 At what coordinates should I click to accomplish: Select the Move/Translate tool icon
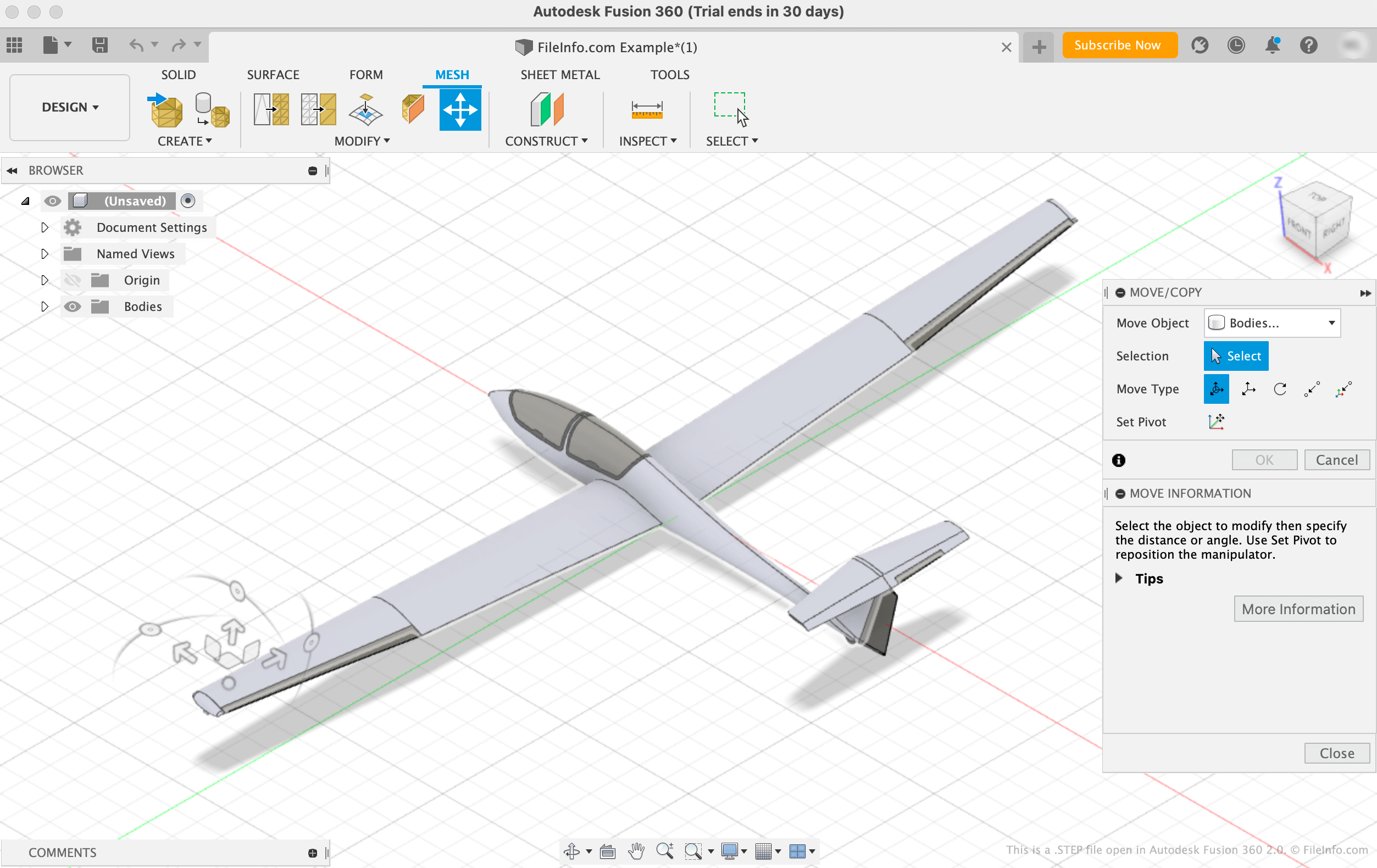pos(1249,389)
